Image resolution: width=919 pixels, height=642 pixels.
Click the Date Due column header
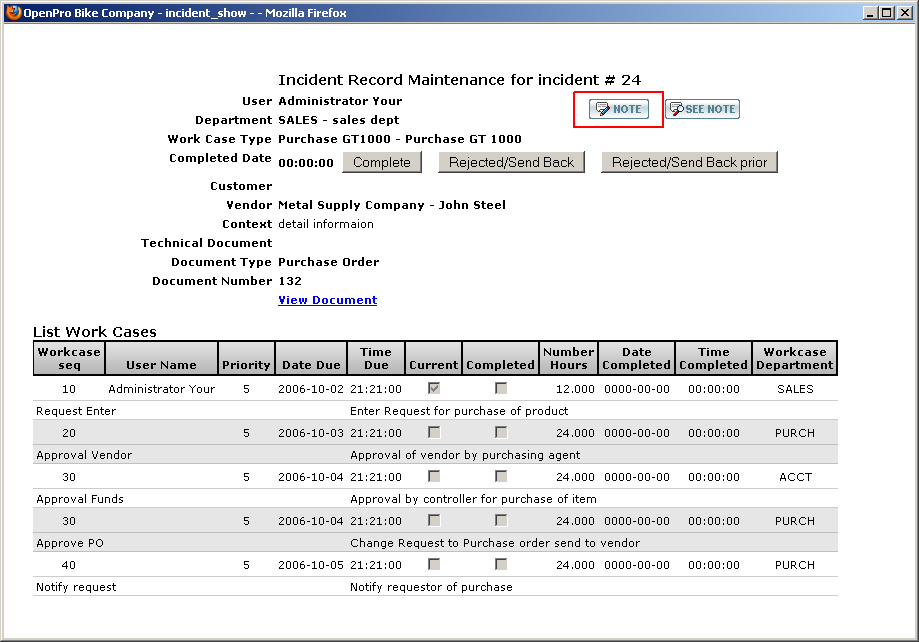[x=311, y=365]
